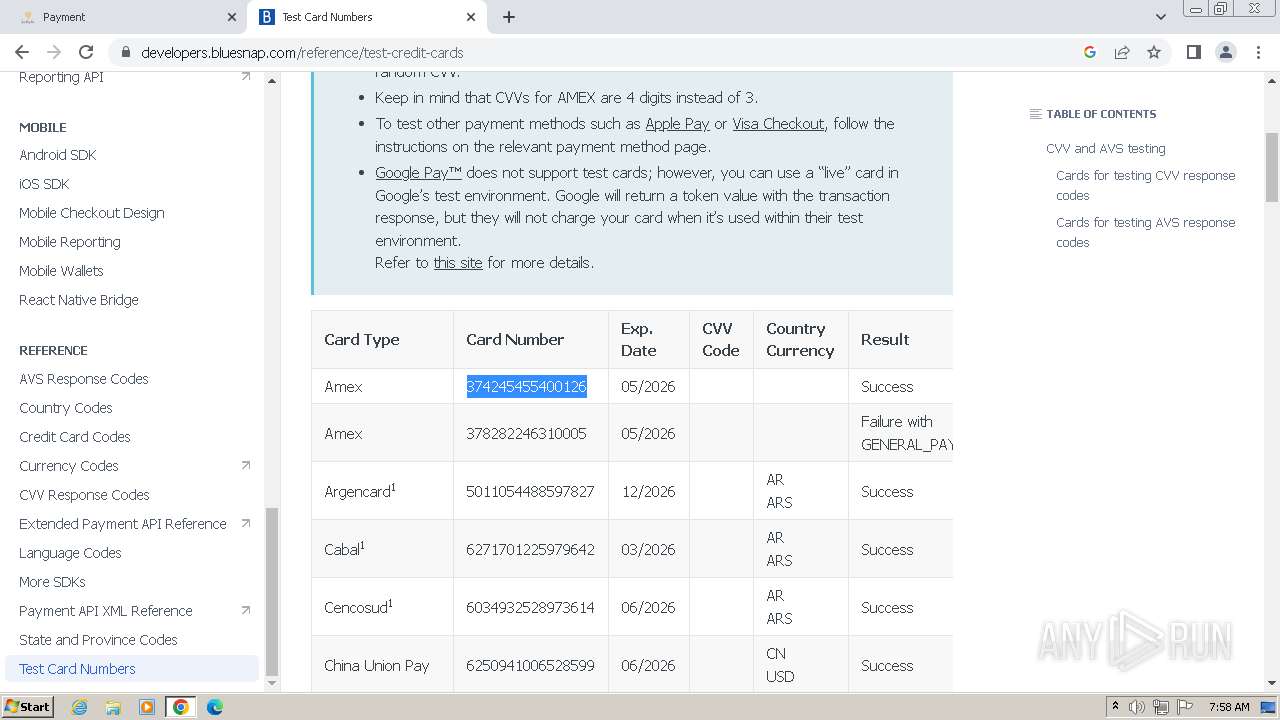The width and height of the screenshot is (1280, 720).
Task: Open File Explorer from taskbar
Action: [x=113, y=707]
